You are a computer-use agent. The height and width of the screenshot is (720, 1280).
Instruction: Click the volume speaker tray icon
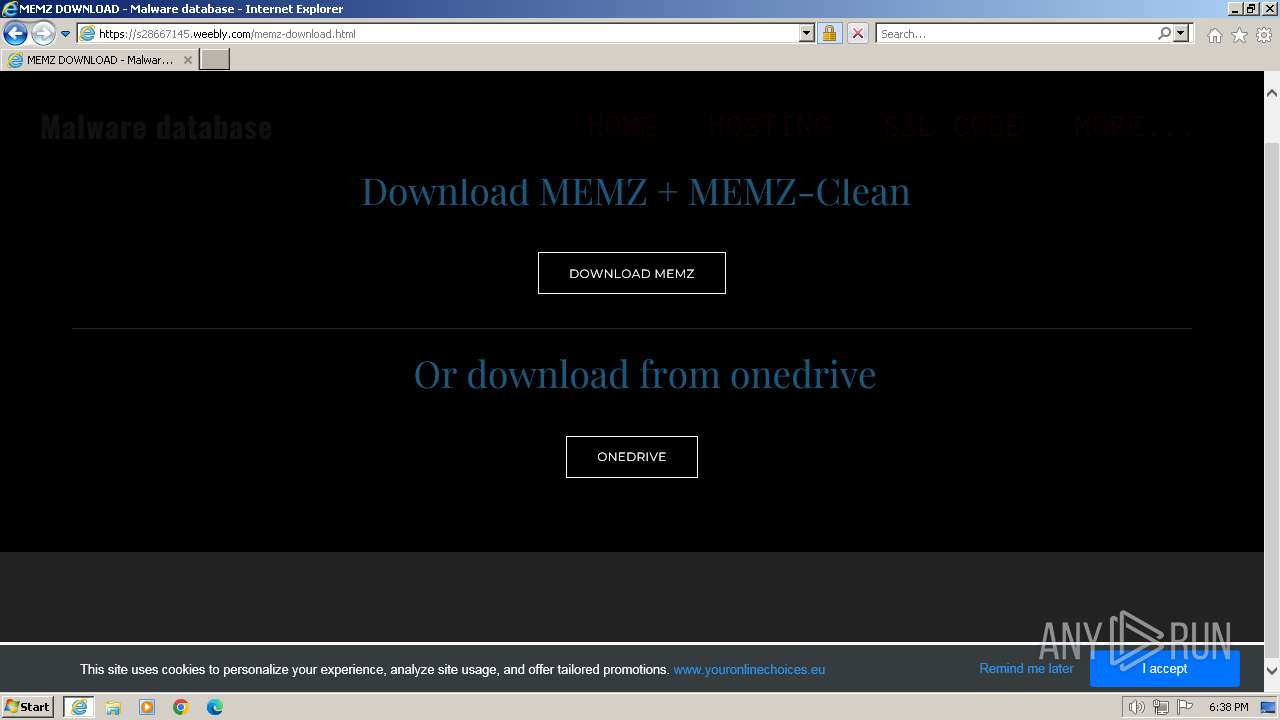click(1137, 707)
